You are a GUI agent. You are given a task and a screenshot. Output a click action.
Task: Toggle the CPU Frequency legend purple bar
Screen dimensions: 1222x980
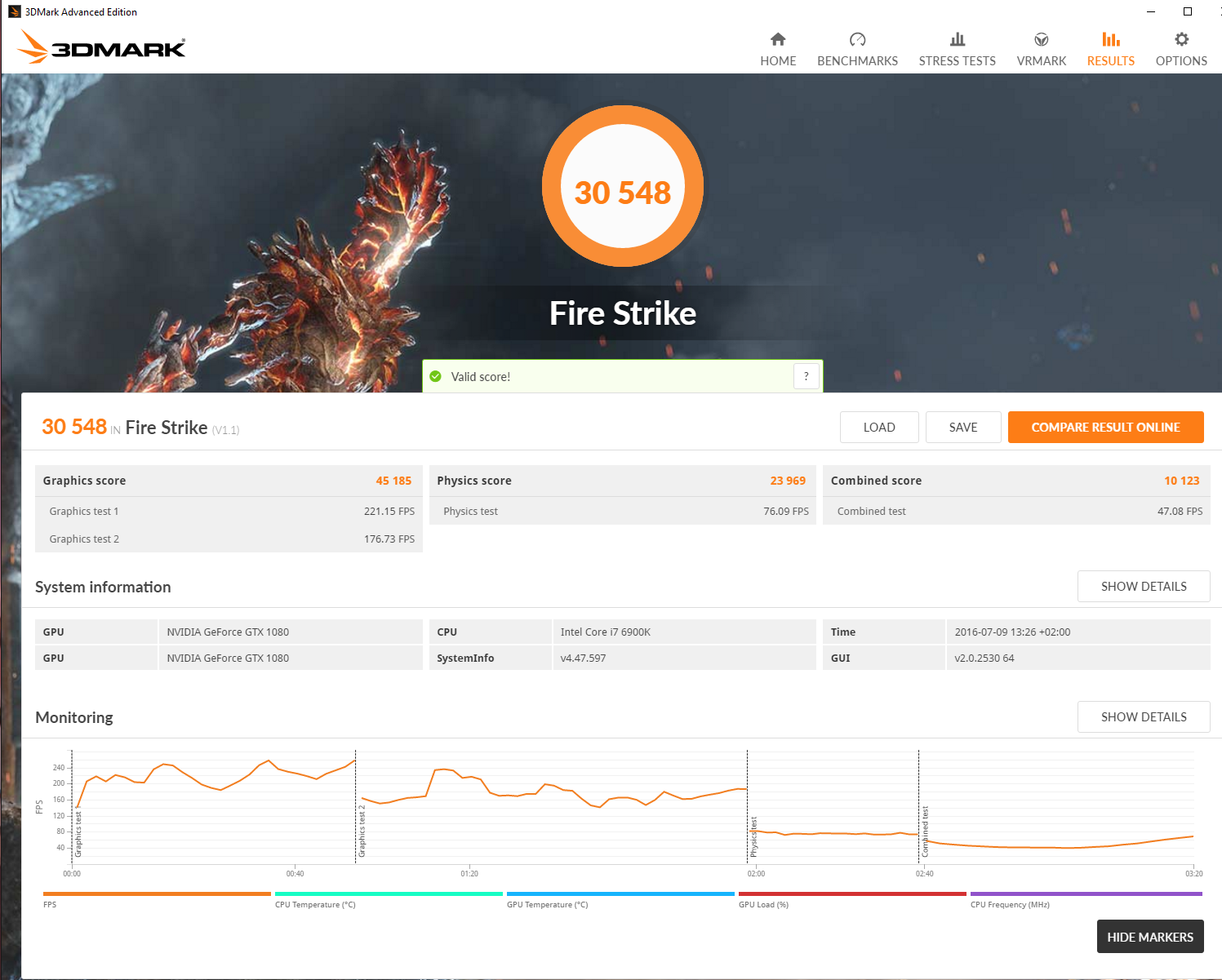pyautogui.click(x=1086, y=894)
